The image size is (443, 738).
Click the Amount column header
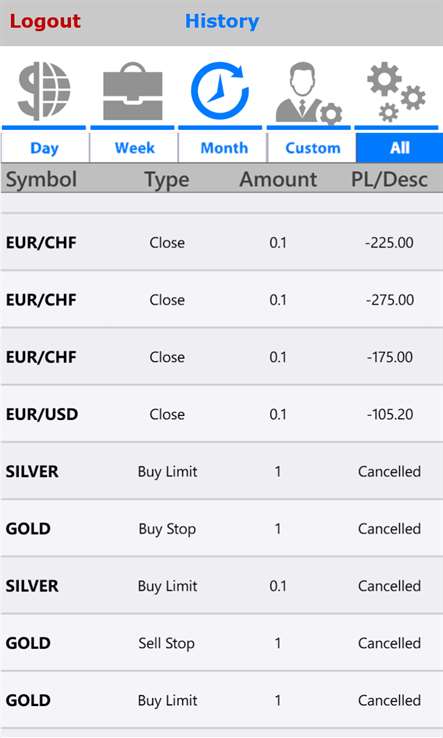(278, 179)
